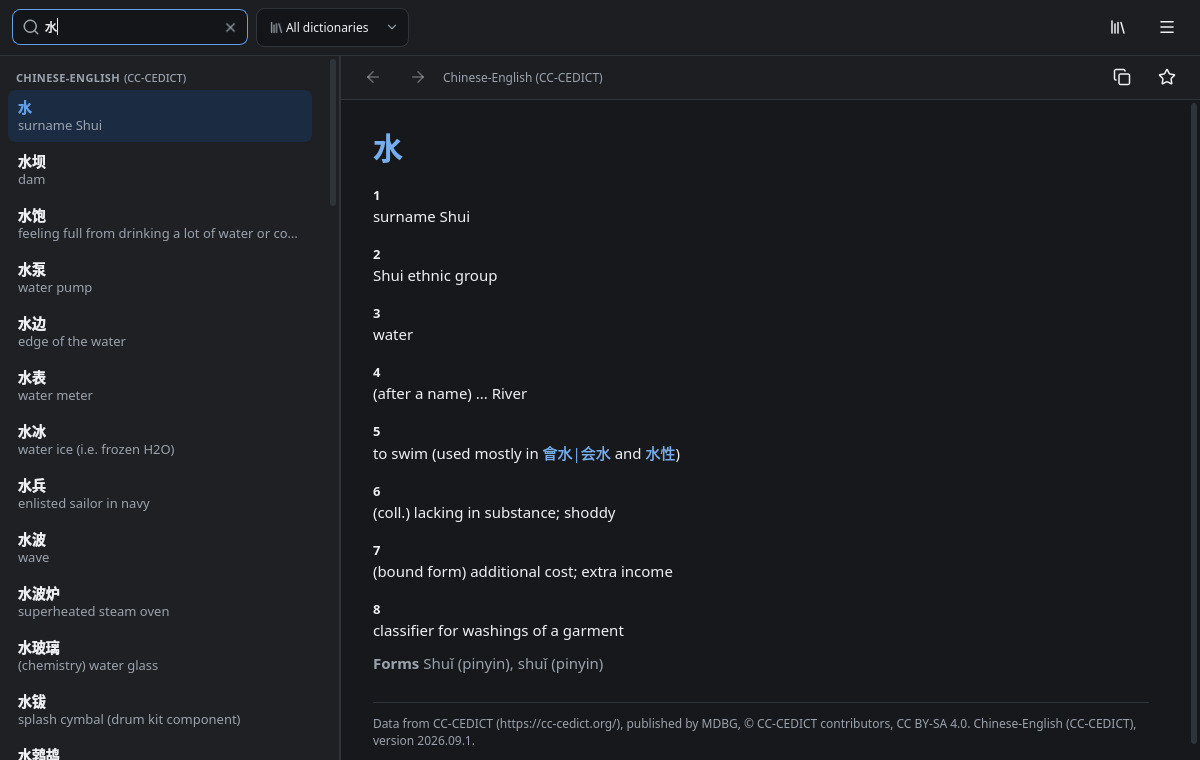Click '(bound form) additional cost; extra income'

(x=523, y=571)
